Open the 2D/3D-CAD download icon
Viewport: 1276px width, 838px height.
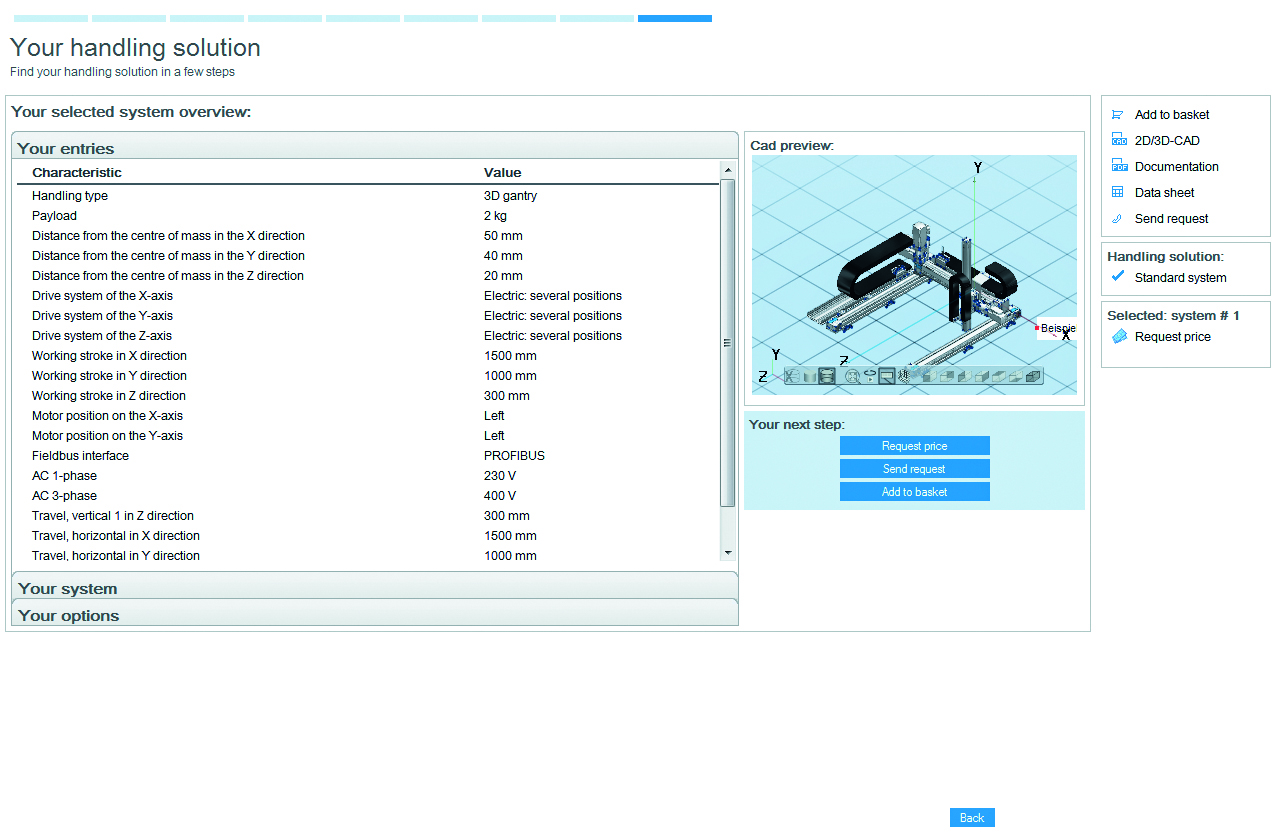tap(1118, 141)
